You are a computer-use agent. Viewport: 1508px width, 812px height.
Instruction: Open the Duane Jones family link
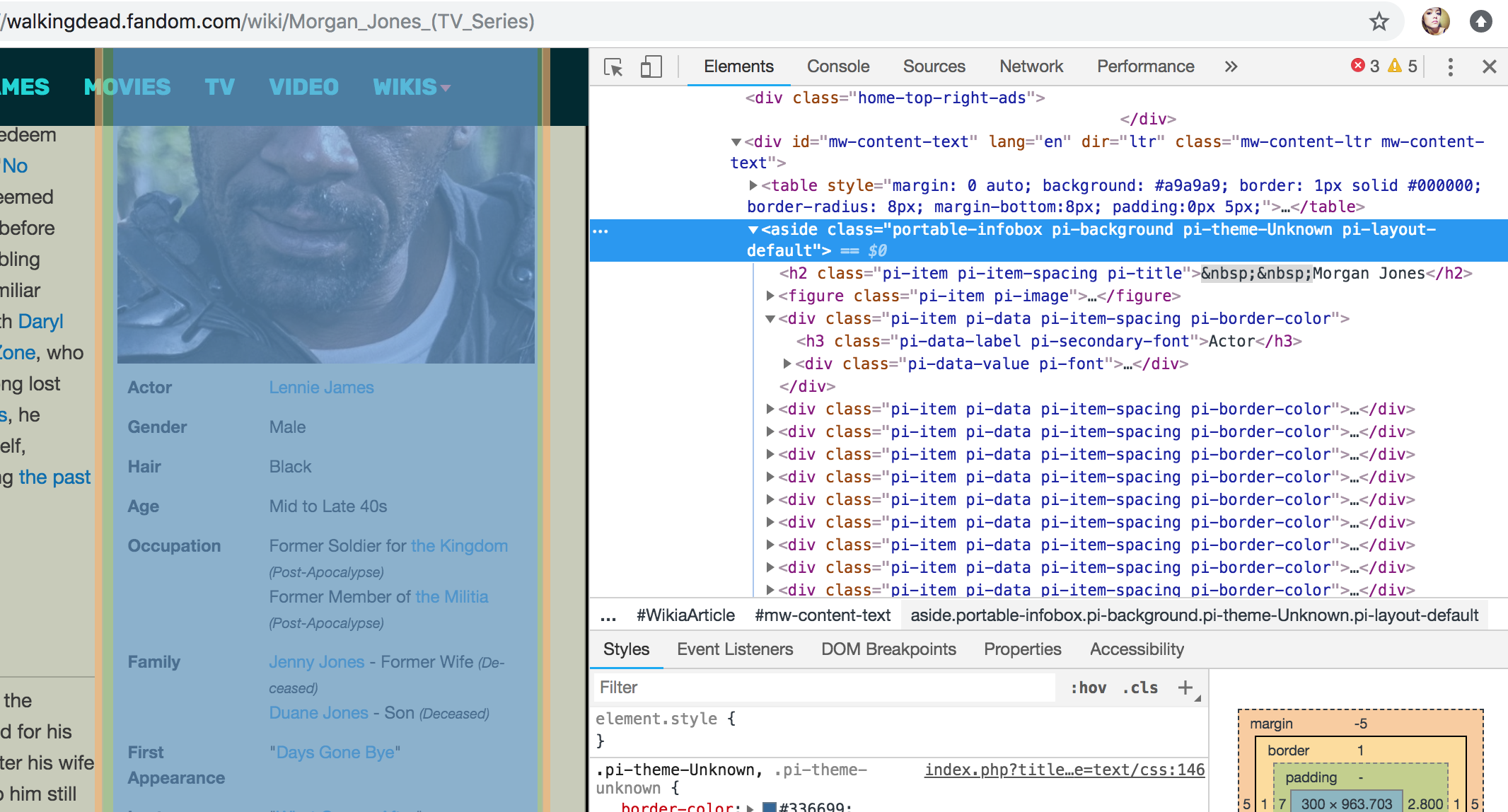point(319,713)
